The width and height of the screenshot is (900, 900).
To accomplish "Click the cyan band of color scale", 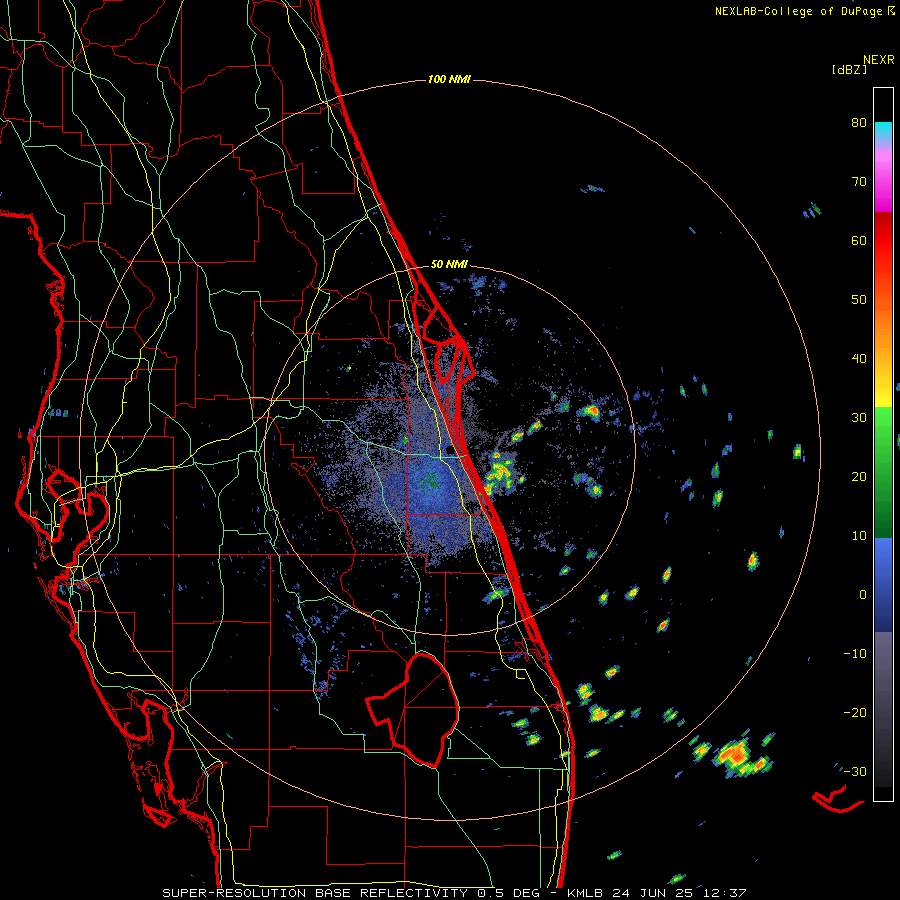I will (x=883, y=131).
